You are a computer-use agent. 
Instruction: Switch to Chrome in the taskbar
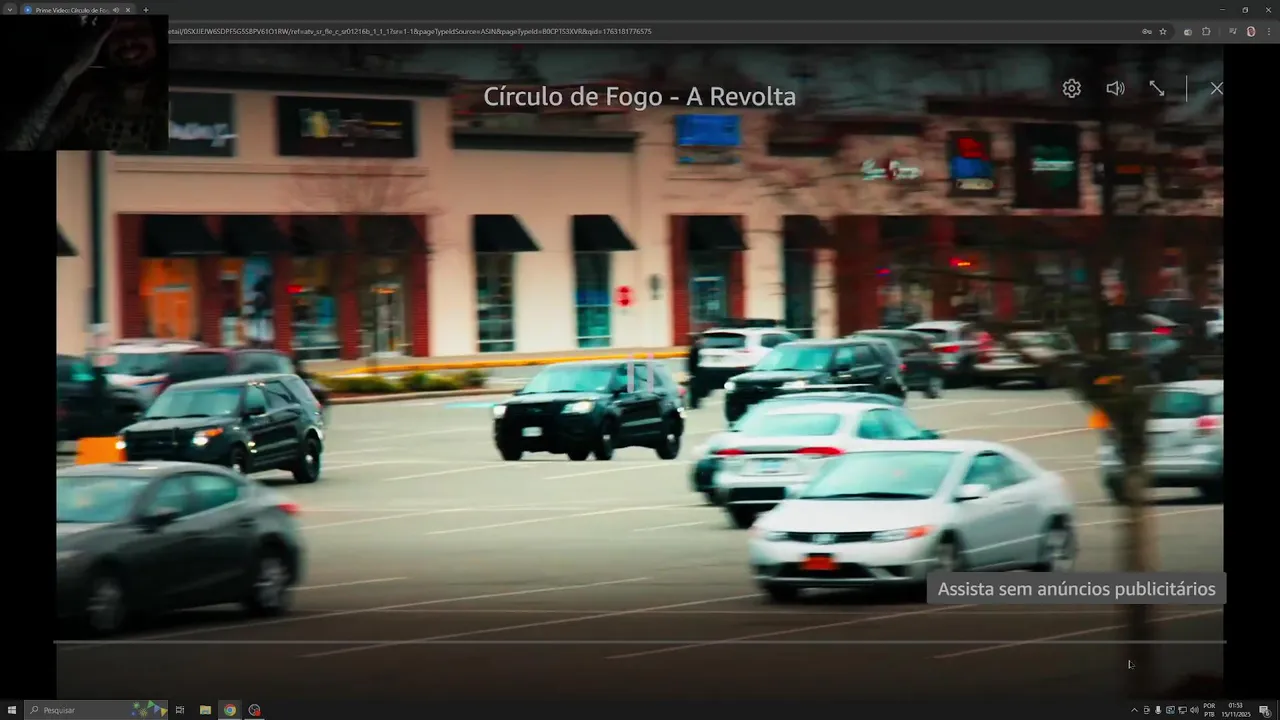click(230, 710)
